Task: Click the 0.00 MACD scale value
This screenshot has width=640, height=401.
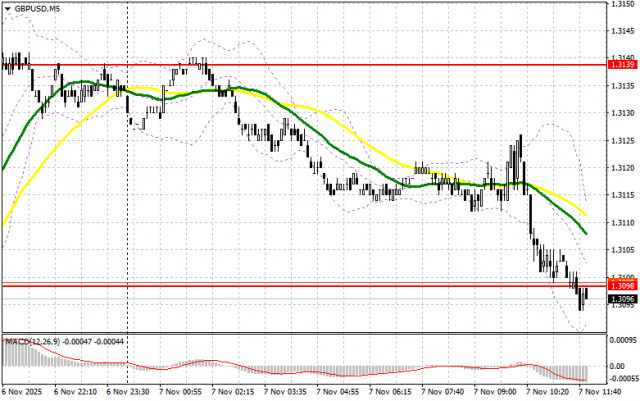Action: tap(616, 366)
